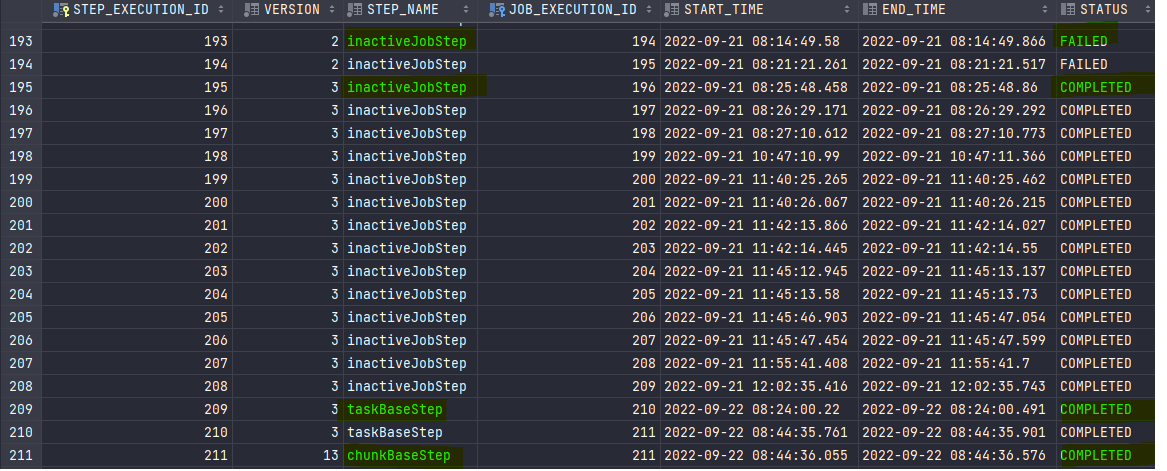Click the STEP_NAME column table icon

(x=355, y=10)
